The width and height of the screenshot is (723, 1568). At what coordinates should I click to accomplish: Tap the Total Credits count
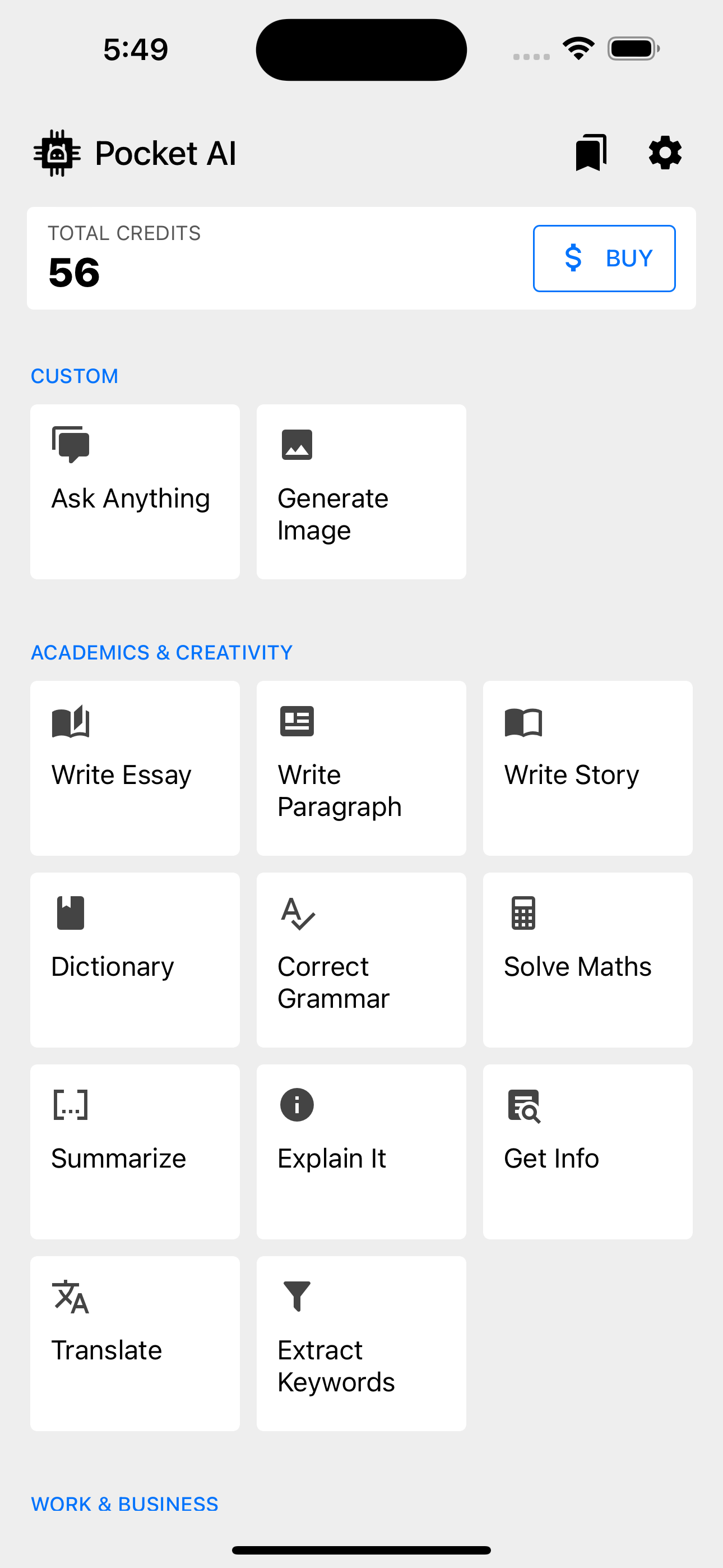pyautogui.click(x=74, y=272)
